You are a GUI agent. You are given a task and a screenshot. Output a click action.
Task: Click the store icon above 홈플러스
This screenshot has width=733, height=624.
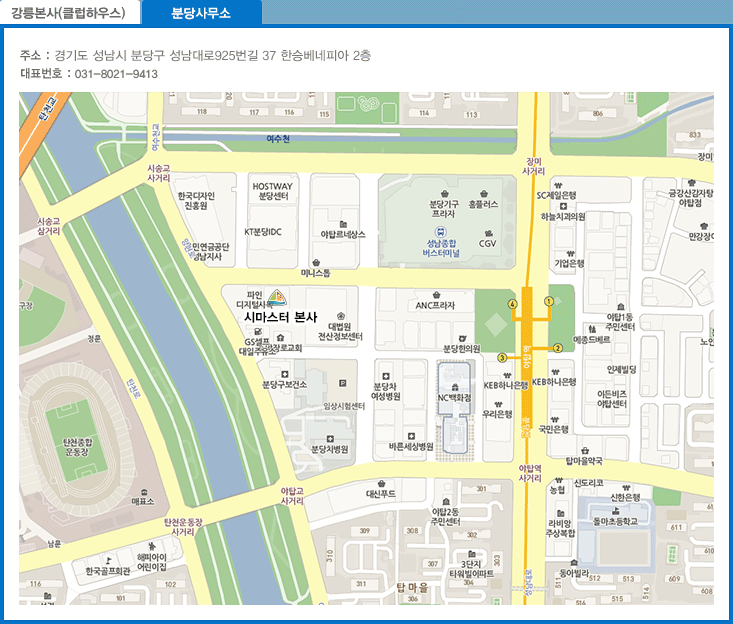pyautogui.click(x=484, y=194)
